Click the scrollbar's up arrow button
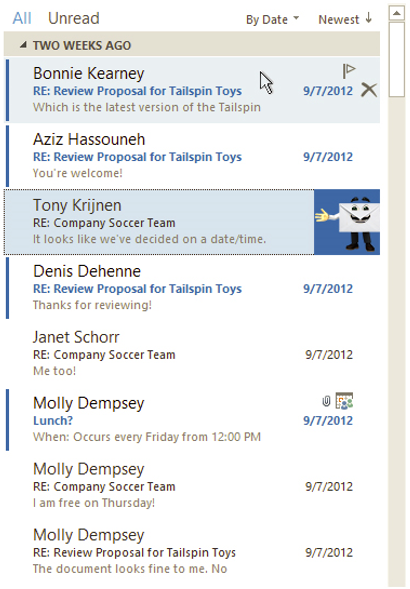The height and width of the screenshot is (589, 410). (396, 13)
